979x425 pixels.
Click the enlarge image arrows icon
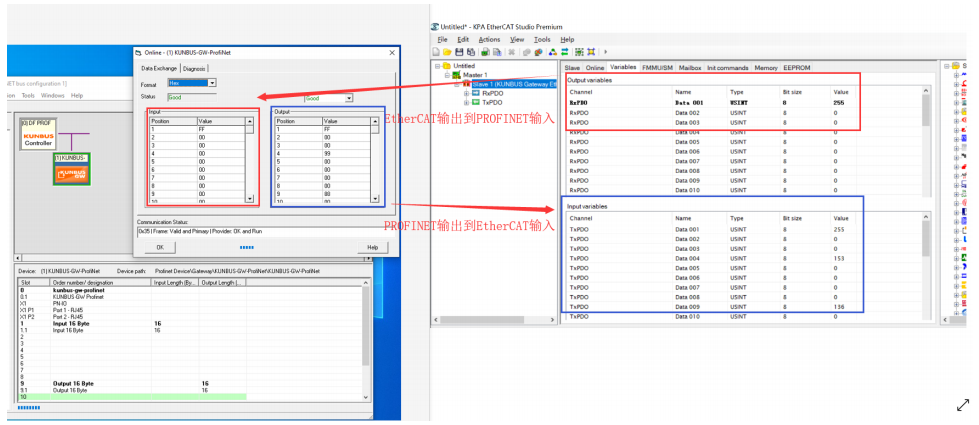click(963, 405)
